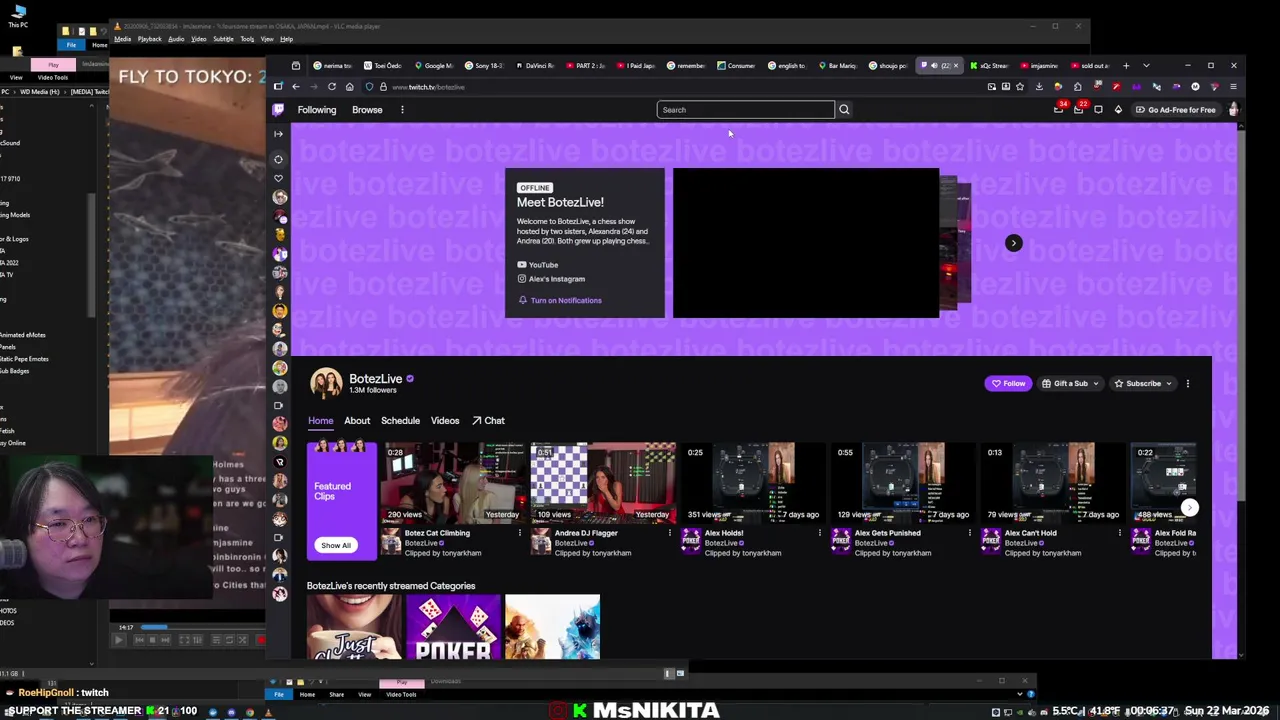Open the Chat popout link
Screen dimensions: 1280x720
point(488,421)
